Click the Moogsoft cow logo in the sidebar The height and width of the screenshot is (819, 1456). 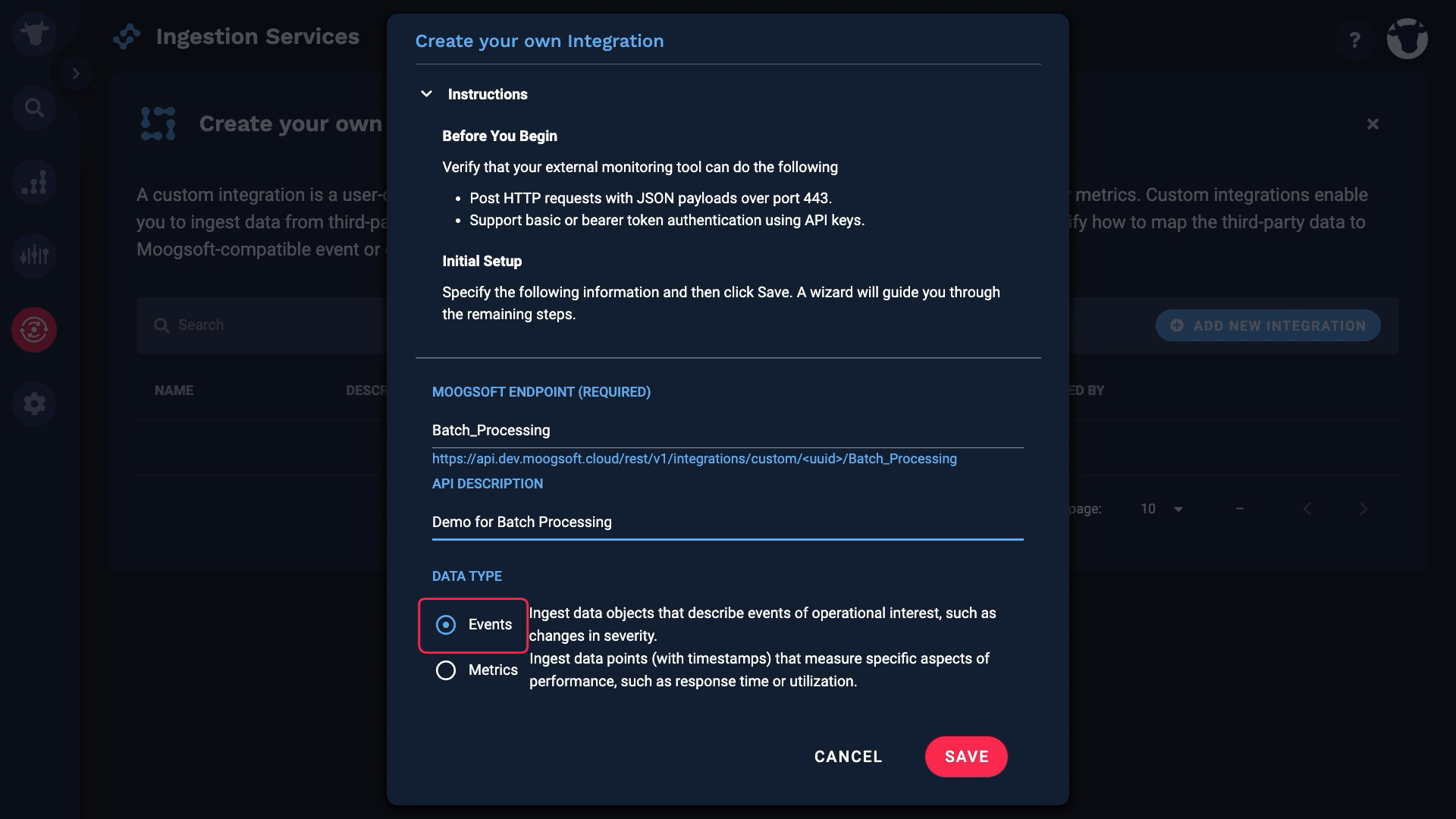click(34, 34)
